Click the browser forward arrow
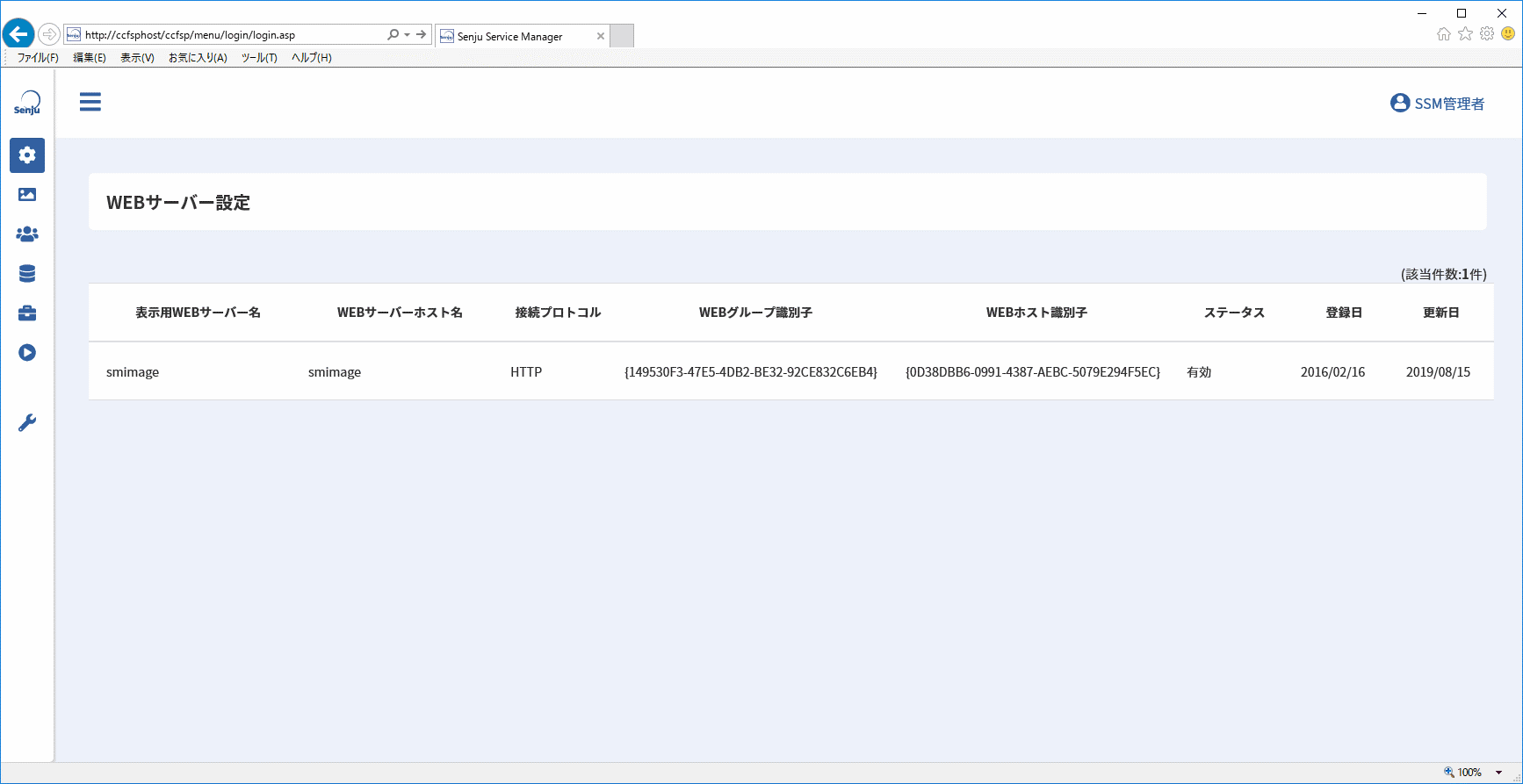Screen dimensions: 1523x784 [49, 35]
